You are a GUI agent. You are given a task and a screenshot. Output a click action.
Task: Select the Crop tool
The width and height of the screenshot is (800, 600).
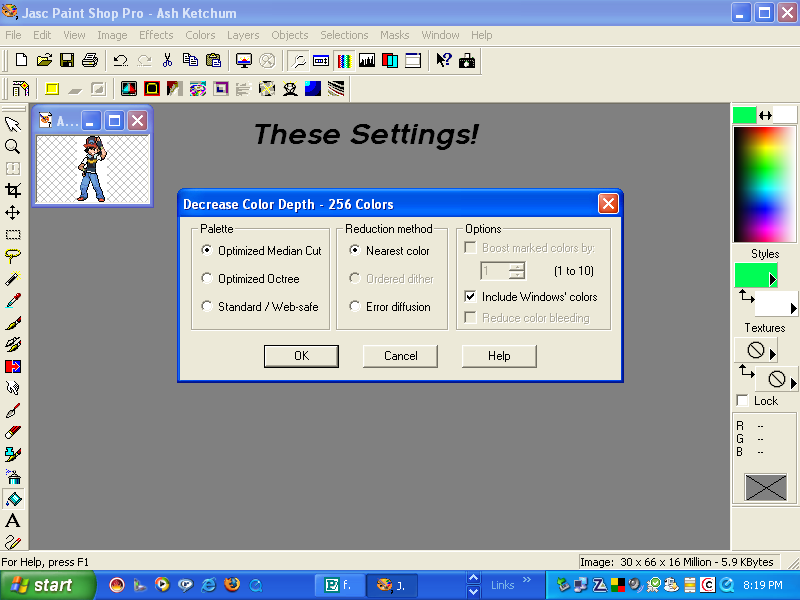click(x=13, y=190)
